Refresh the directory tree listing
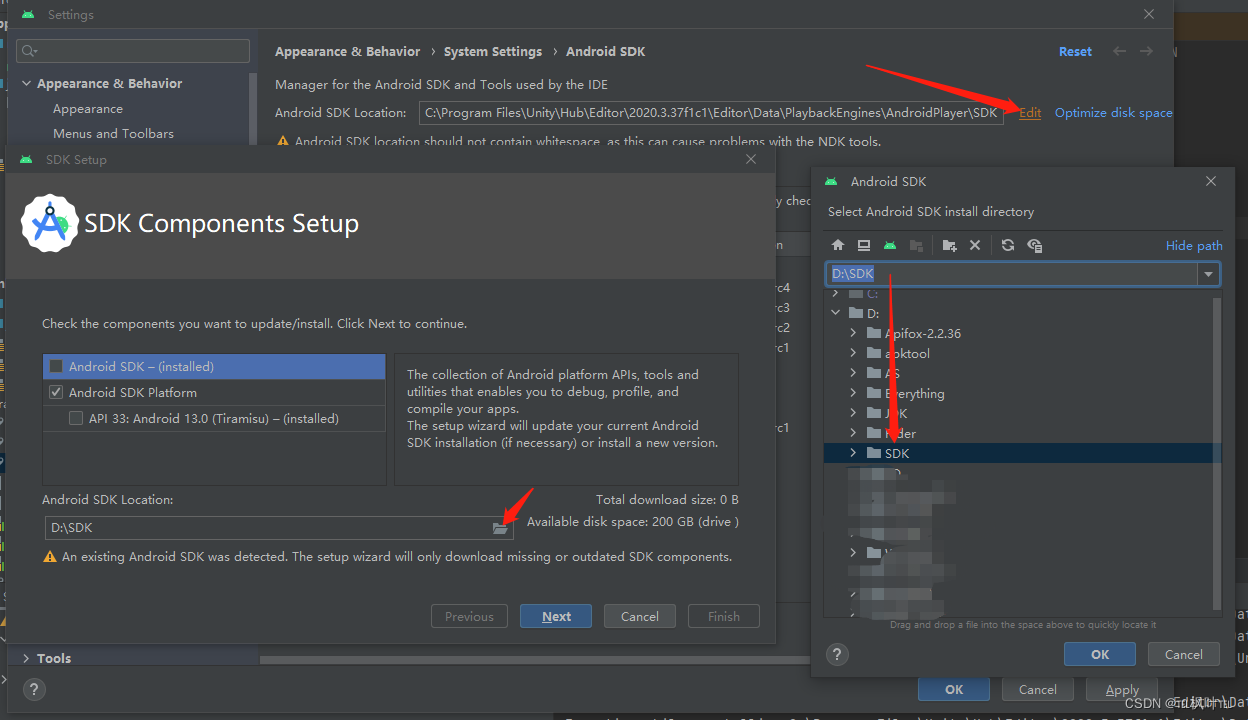This screenshot has height=720, width=1248. point(1008,245)
